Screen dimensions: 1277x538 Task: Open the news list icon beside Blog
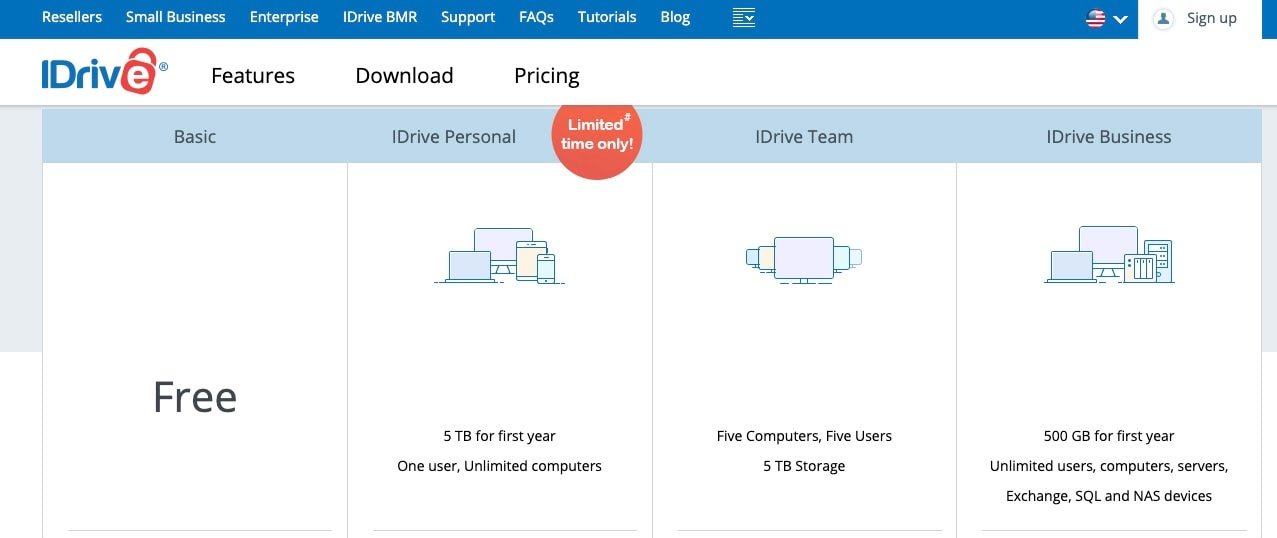[743, 17]
